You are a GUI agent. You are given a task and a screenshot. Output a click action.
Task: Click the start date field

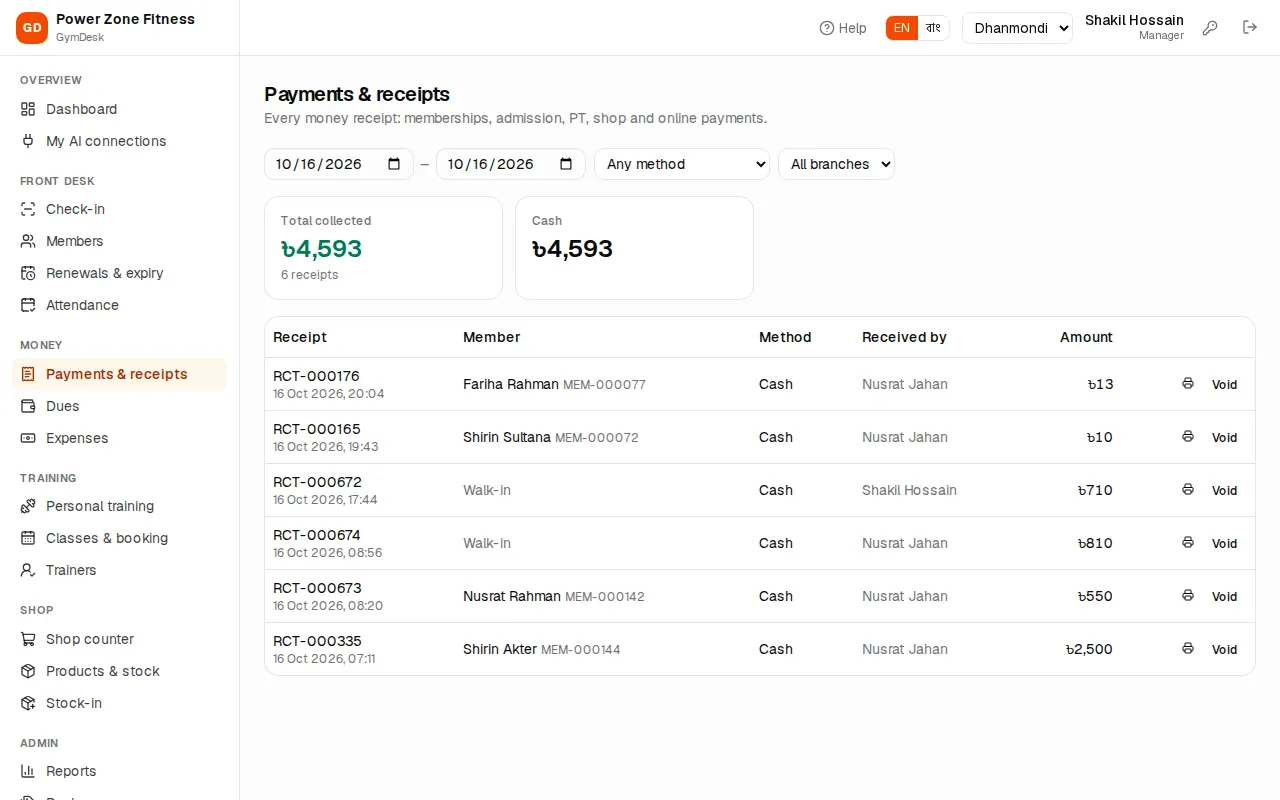pyautogui.click(x=339, y=164)
